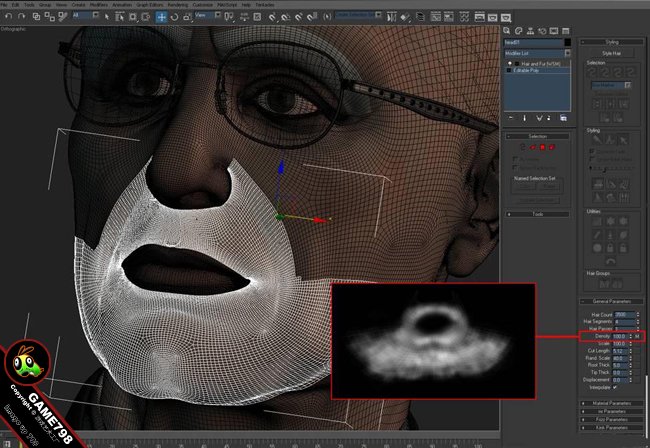The image size is (650, 448).
Task: Toggle first checkbox under Styling brushes
Action: click(x=592, y=151)
